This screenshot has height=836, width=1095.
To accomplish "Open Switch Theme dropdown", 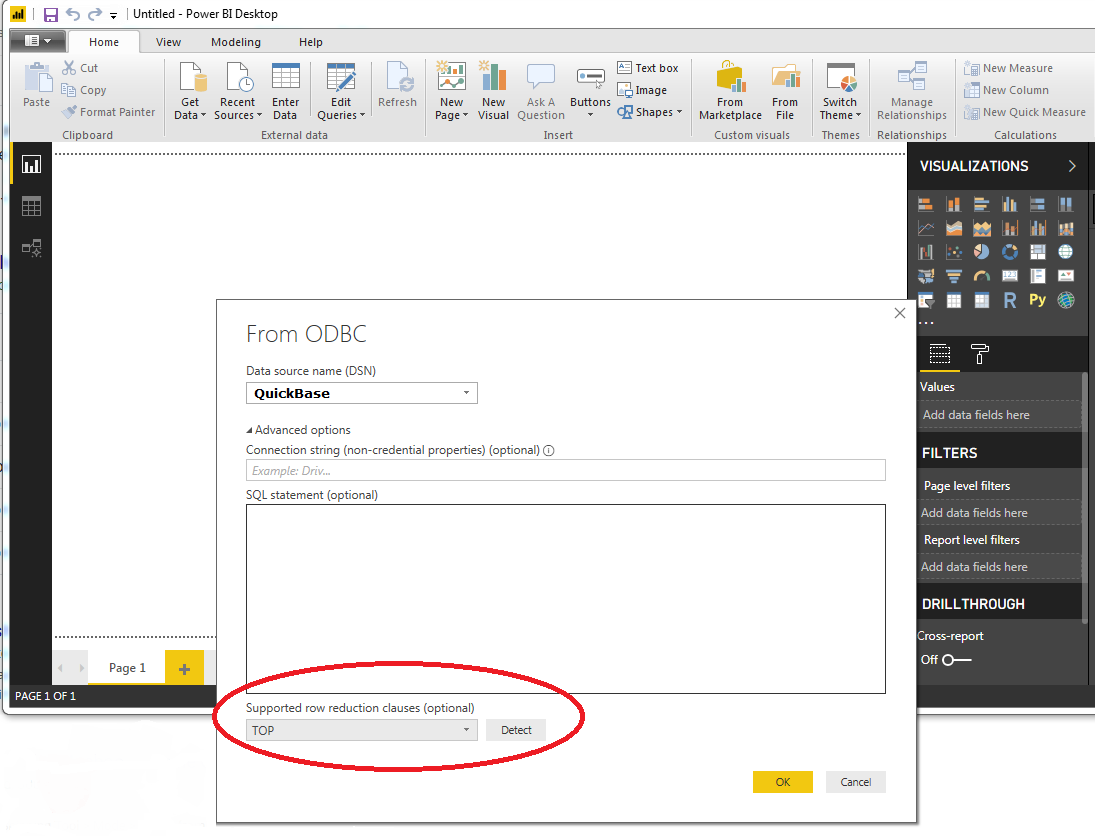I will [840, 91].
